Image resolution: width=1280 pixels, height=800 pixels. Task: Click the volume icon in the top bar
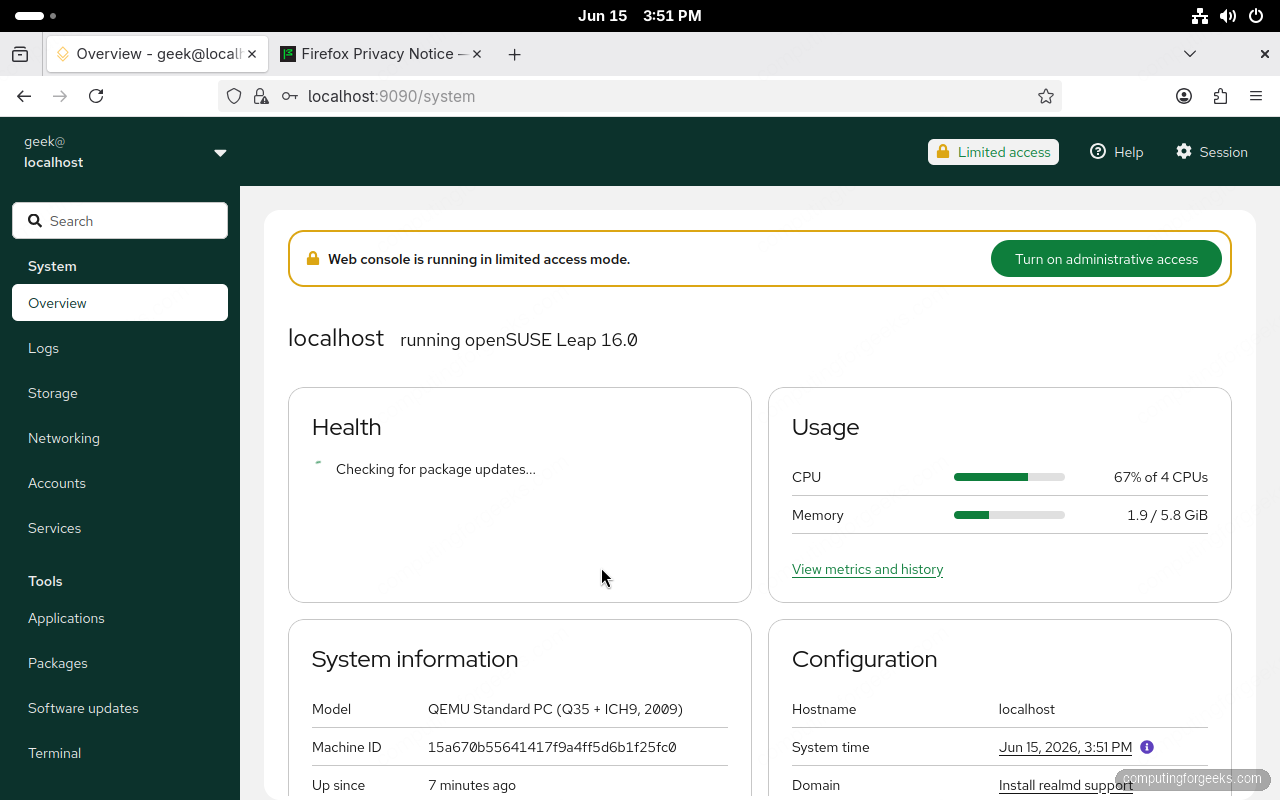(x=1228, y=16)
